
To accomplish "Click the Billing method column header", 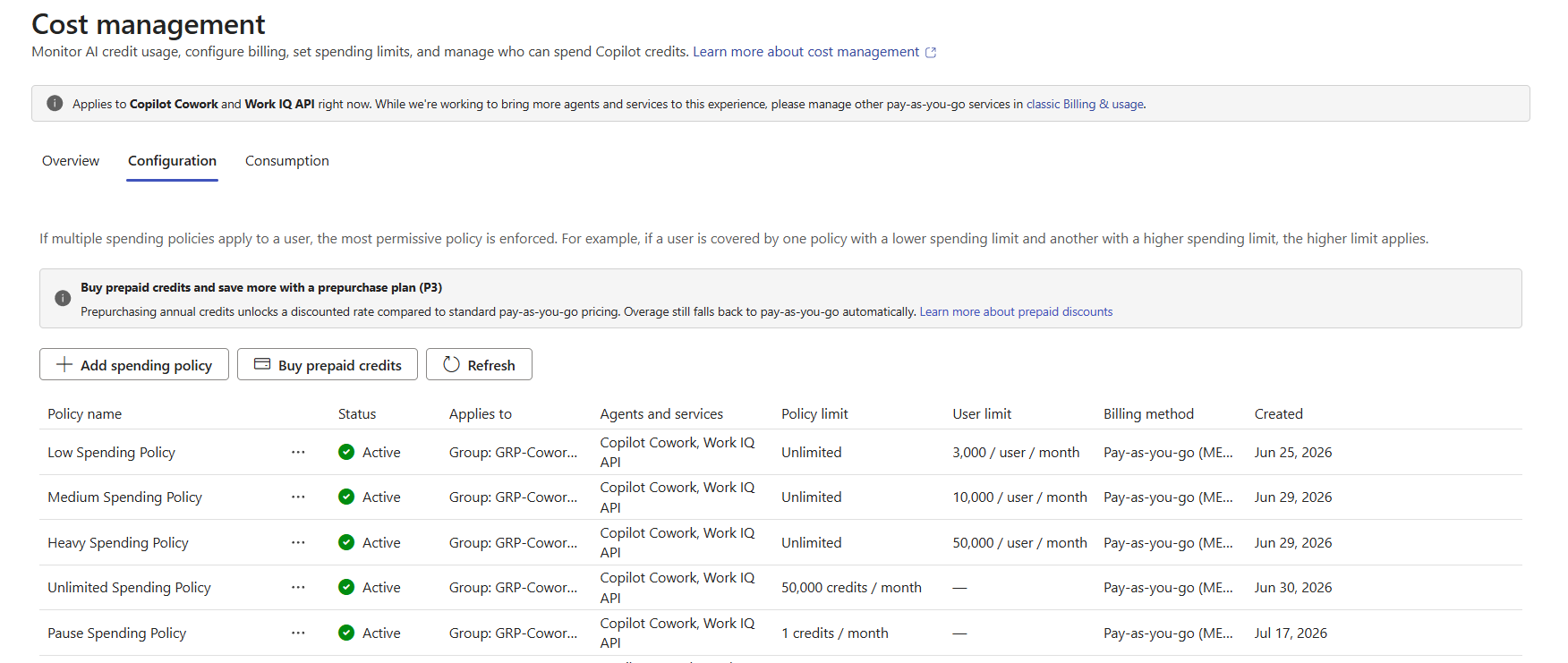I will (1148, 413).
